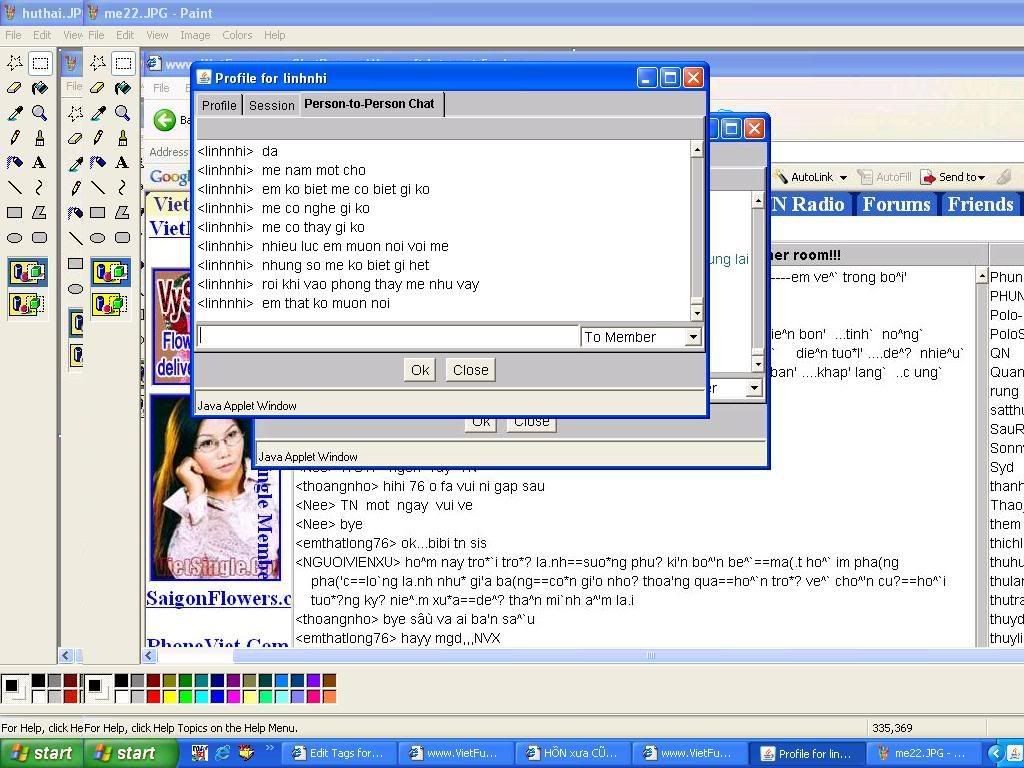Screen dimensions: 1024x768
Task: Choose the Curve tool in leftmost toolbox
Action: click(x=40, y=188)
